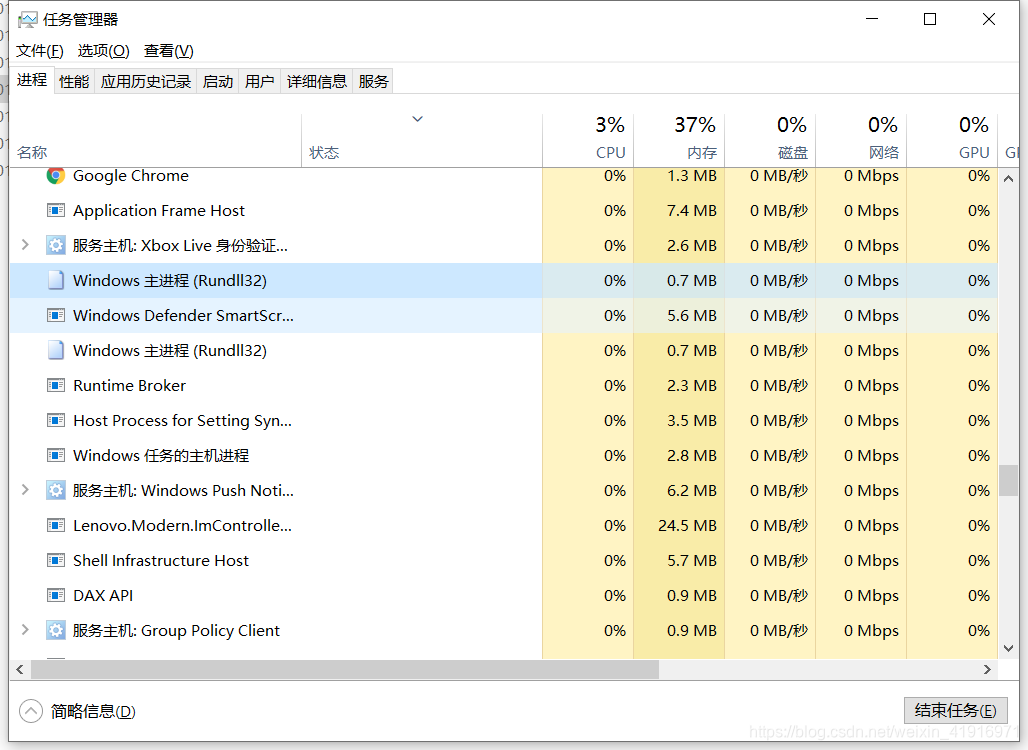
Task: Click the Lenovo.Modern.ImController icon
Action: pyautogui.click(x=56, y=525)
